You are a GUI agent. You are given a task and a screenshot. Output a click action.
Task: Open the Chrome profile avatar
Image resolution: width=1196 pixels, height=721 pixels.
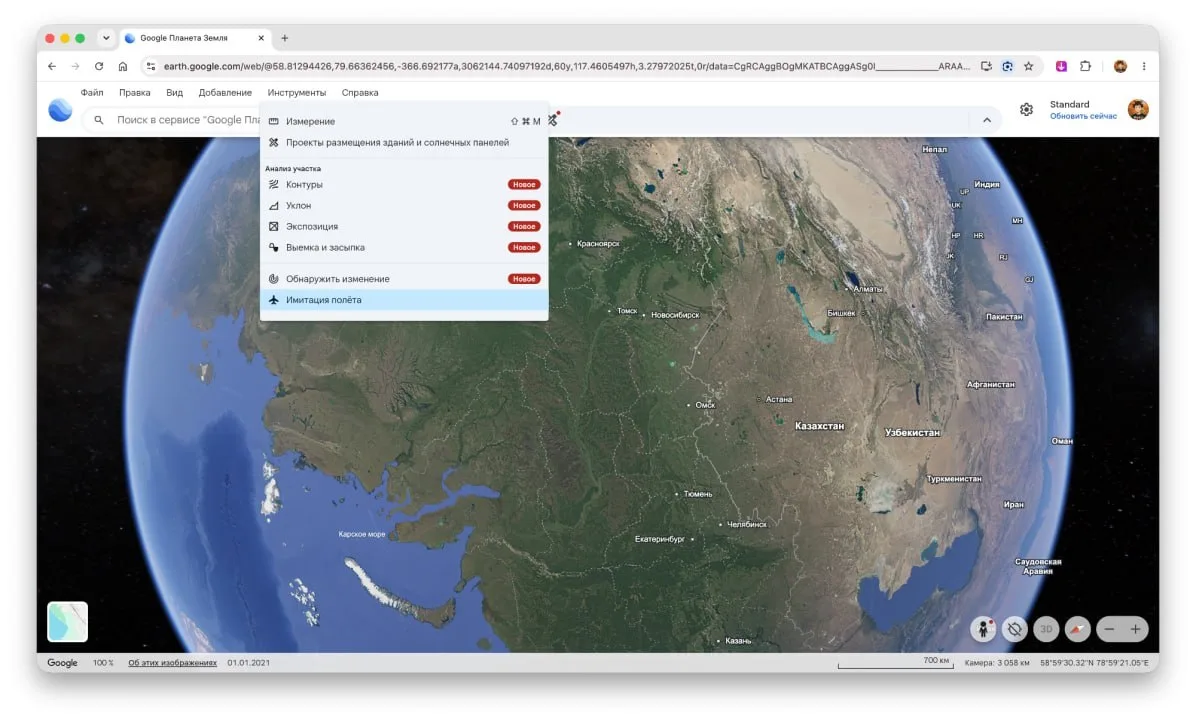(1120, 66)
